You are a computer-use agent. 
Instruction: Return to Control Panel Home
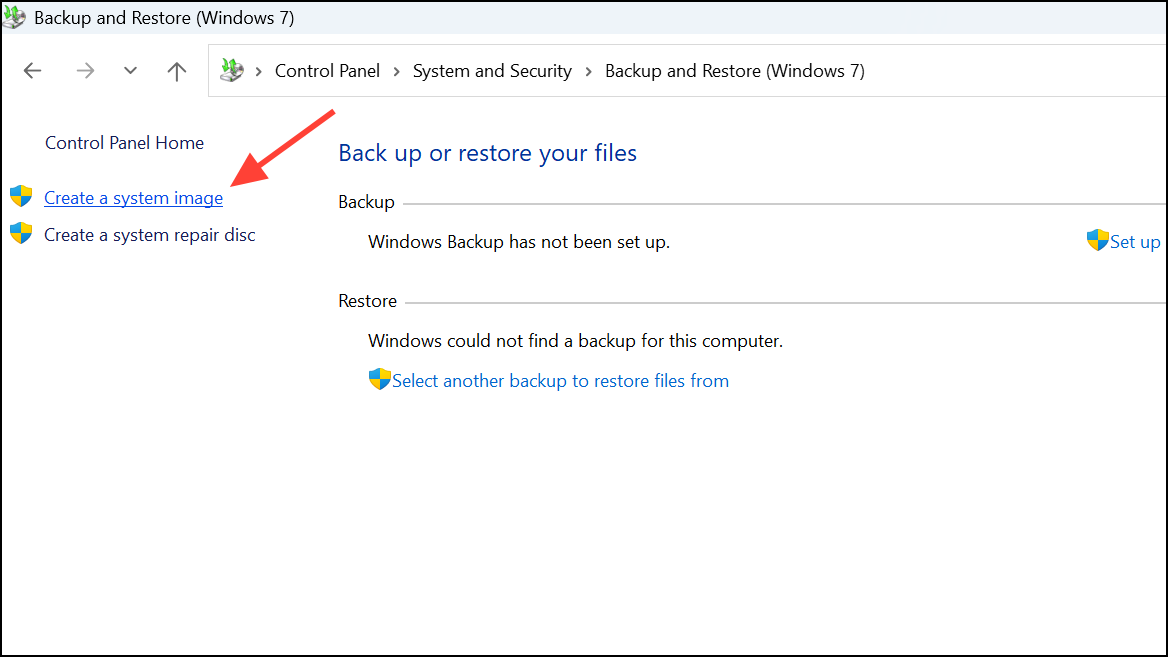[124, 142]
